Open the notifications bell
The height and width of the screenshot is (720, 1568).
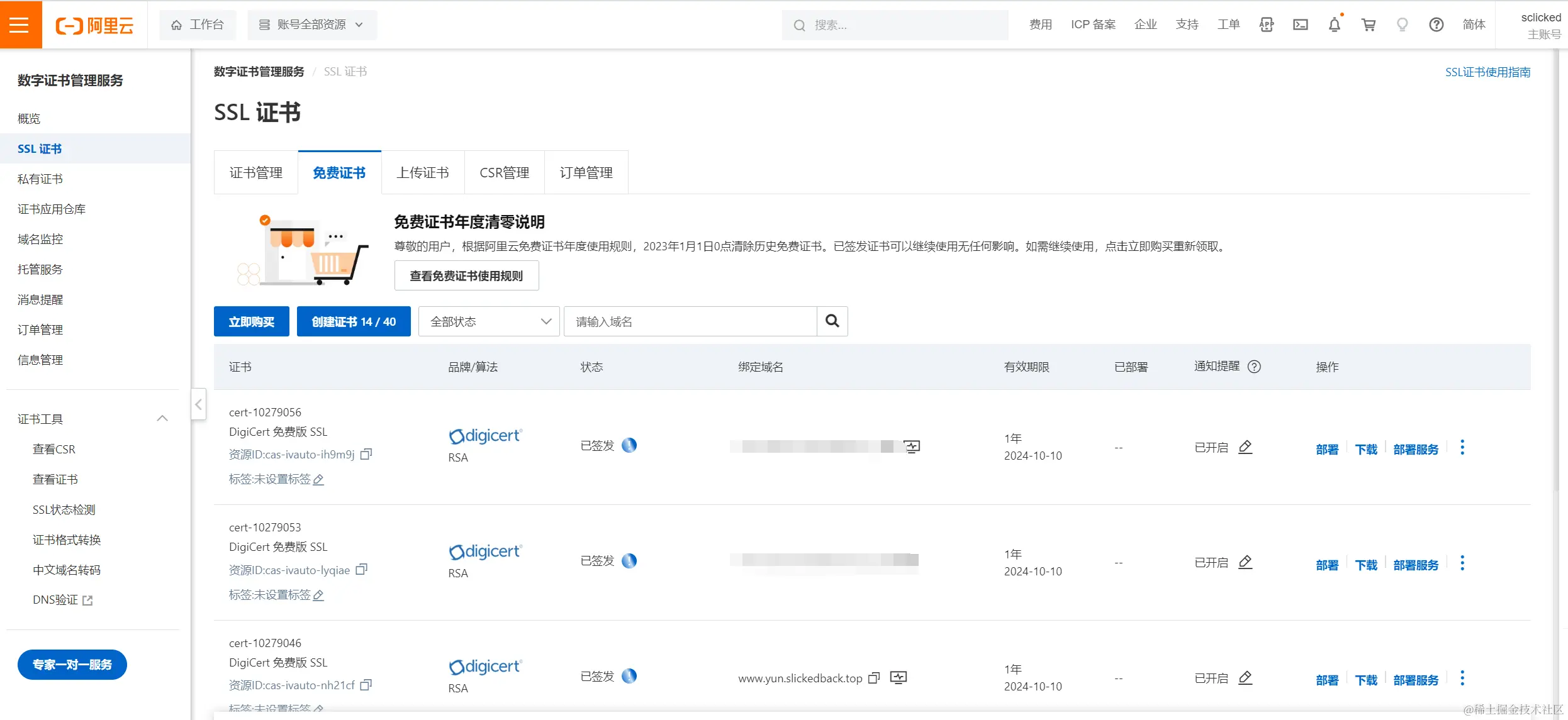1334,25
